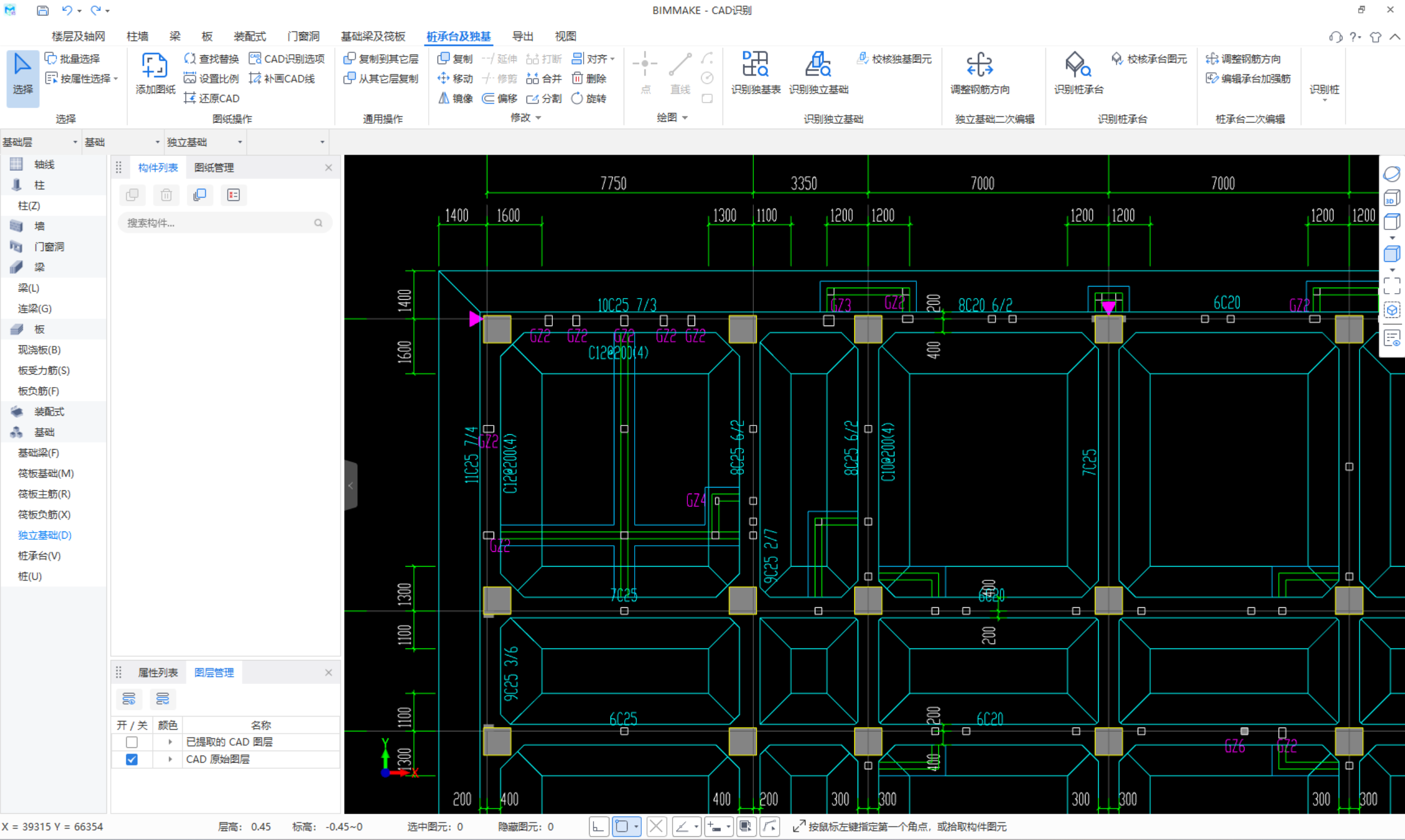Click 编辑承台加强筋 button
The height and width of the screenshot is (840, 1405).
point(1247,79)
